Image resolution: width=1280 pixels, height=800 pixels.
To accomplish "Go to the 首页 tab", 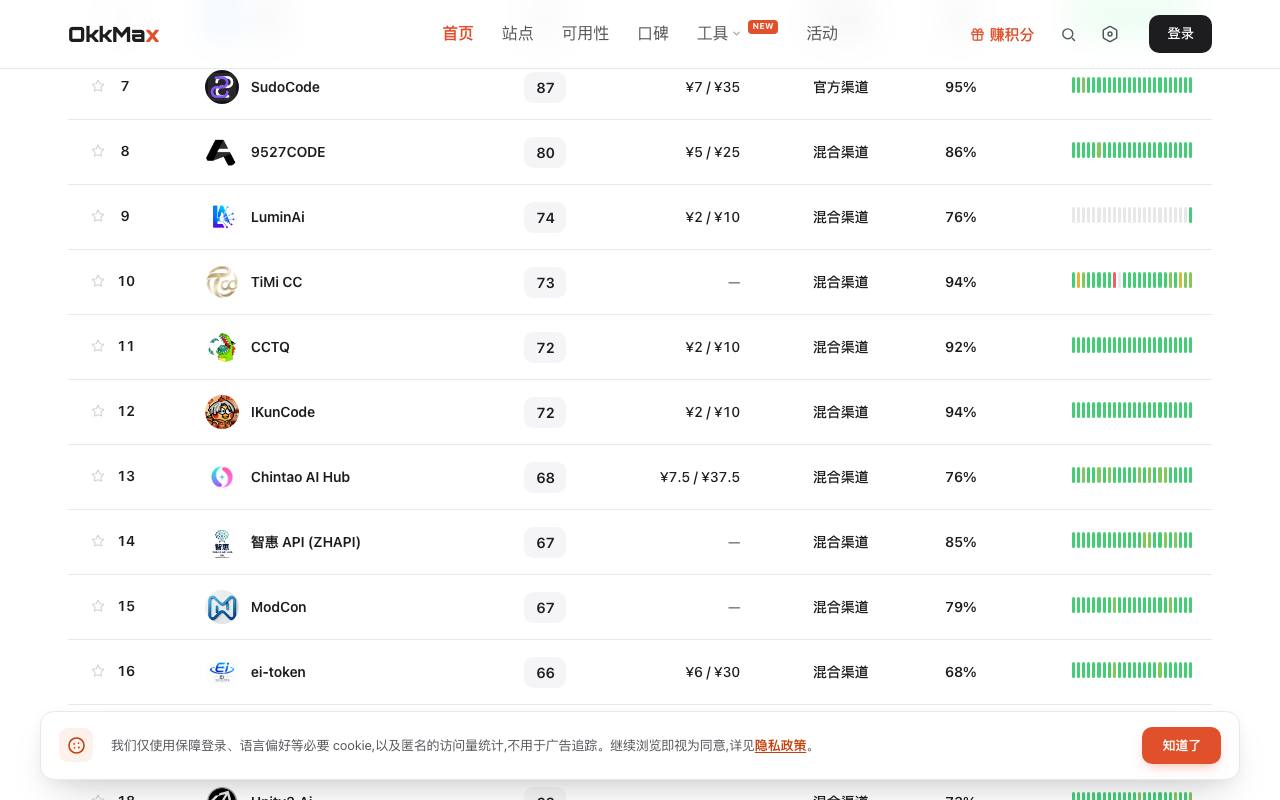I will point(458,34).
